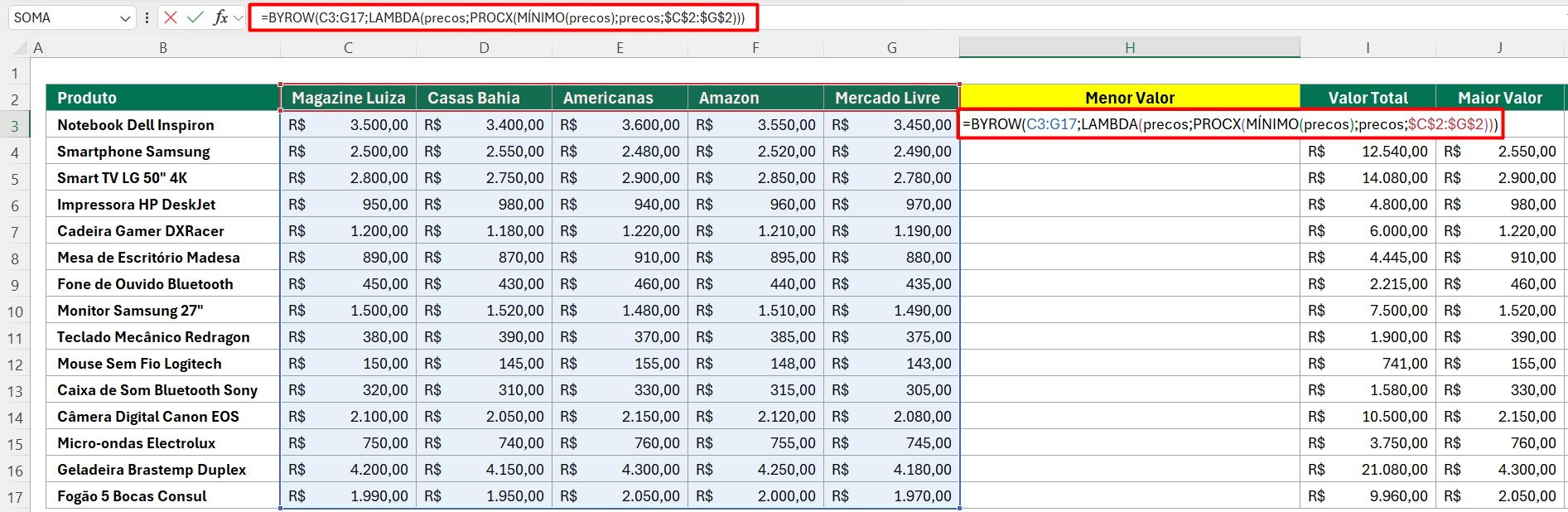Click into the formula bar text

pyautogui.click(x=503, y=17)
